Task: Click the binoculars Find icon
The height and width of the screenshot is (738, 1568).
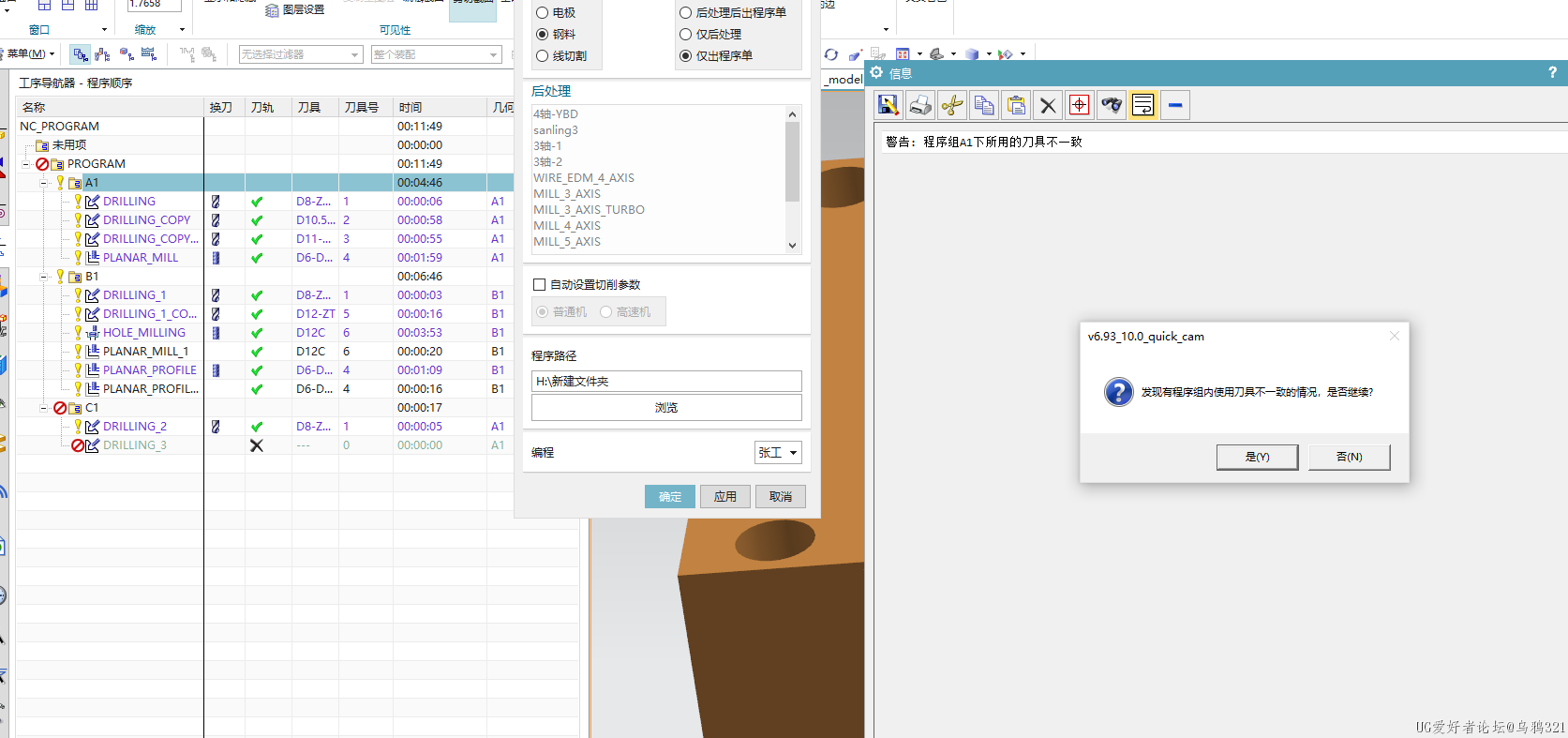Action: click(1112, 105)
